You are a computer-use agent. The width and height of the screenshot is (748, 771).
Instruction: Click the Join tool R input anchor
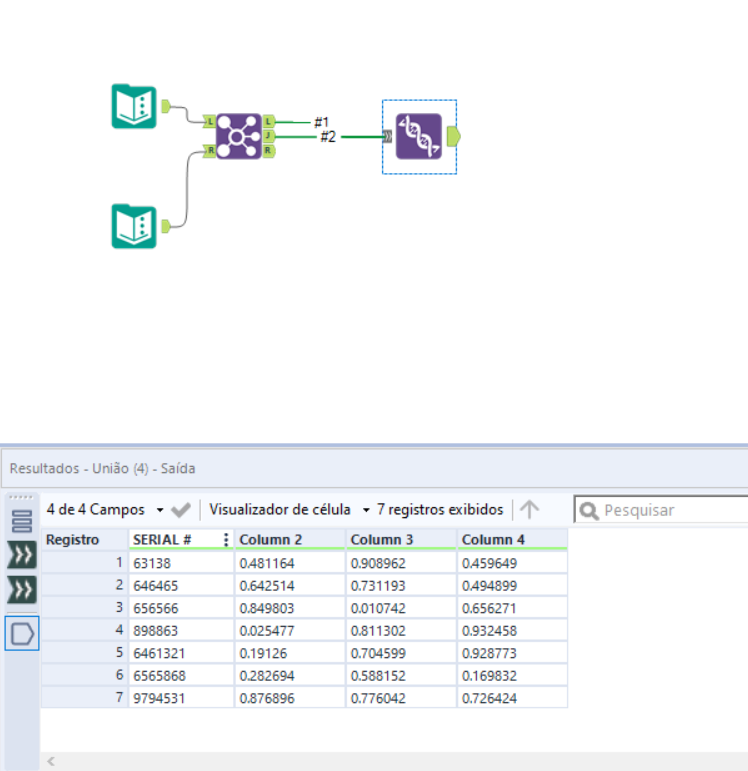pos(209,150)
